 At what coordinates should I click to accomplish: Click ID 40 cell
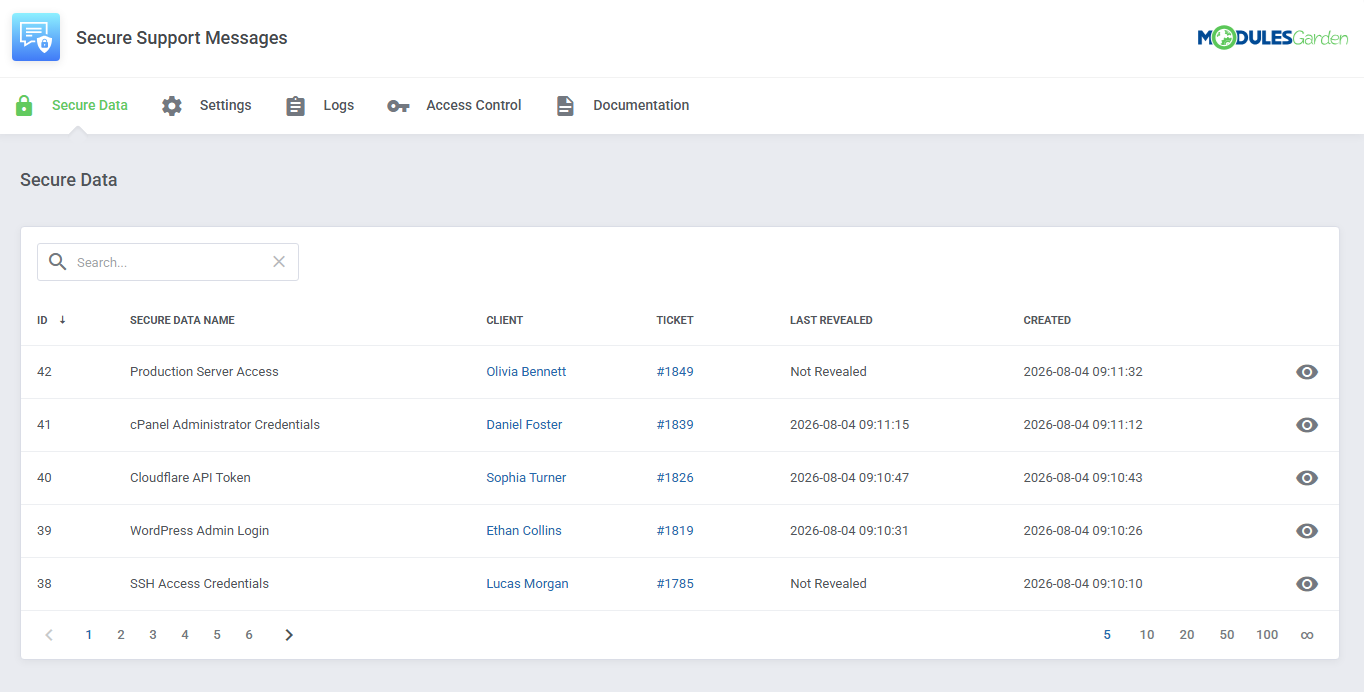[44, 478]
